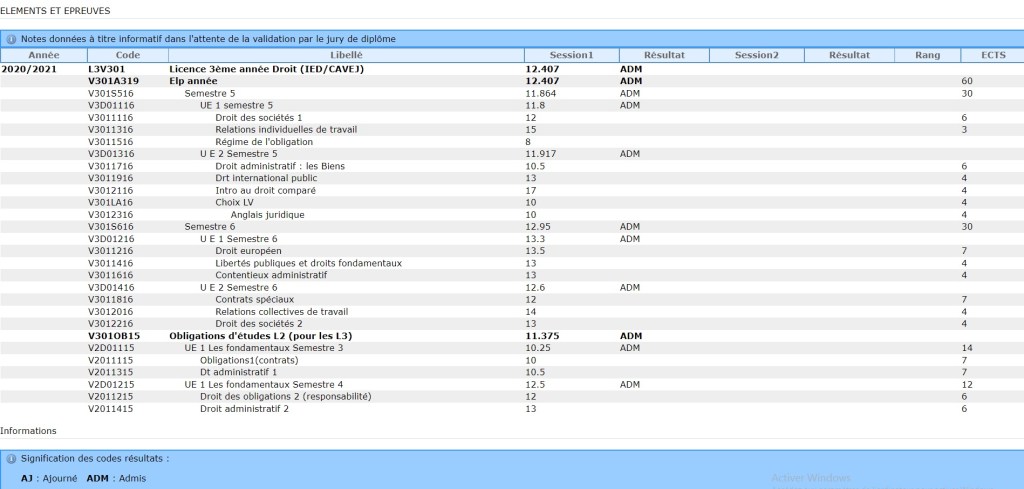Select the Rang column header
Image resolution: width=1024 pixels, height=489 pixels.
pos(927,55)
